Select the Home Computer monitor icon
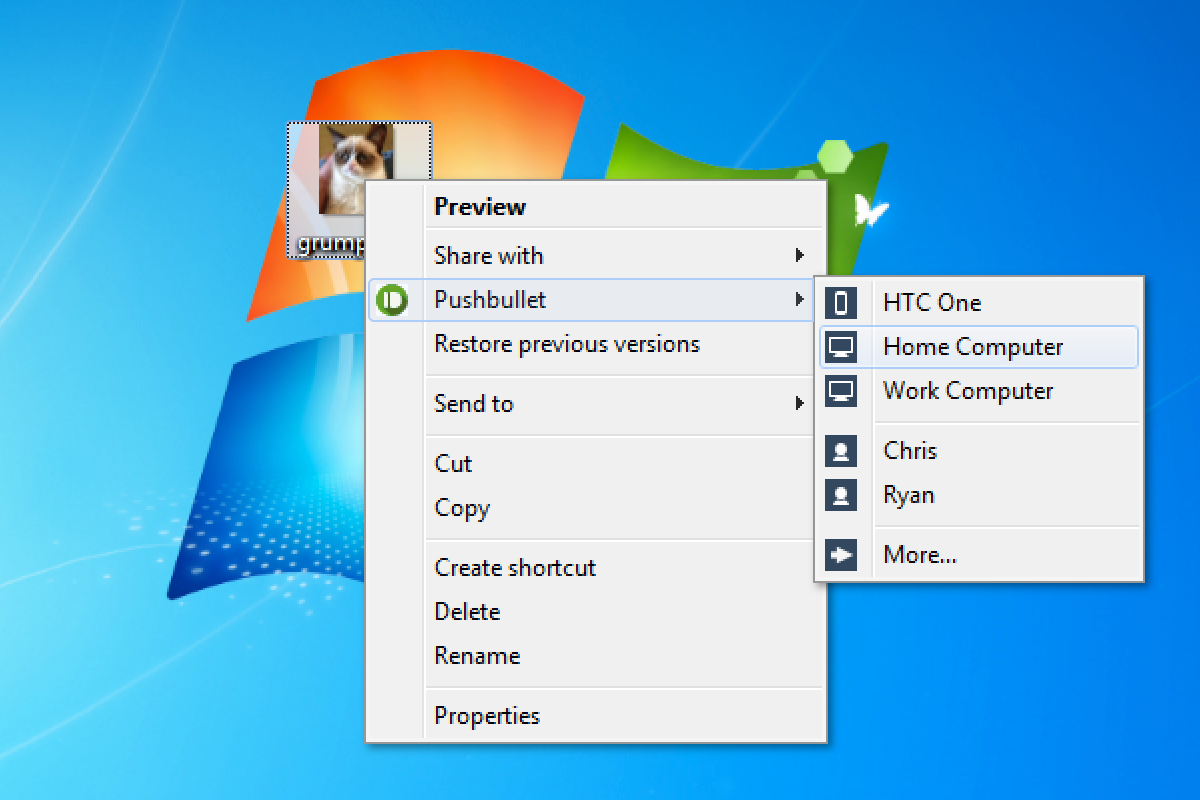The height and width of the screenshot is (800, 1200). 841,347
